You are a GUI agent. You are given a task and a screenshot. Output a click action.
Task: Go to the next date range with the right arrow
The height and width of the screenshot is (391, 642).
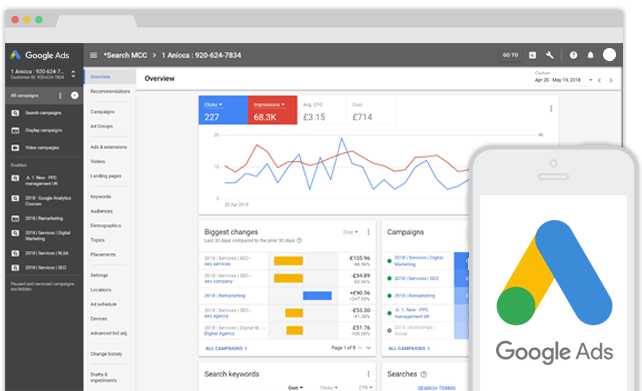click(x=611, y=80)
